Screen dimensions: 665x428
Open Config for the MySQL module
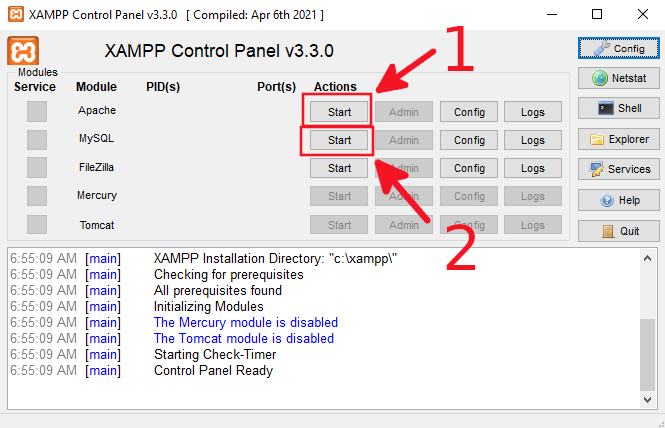469,140
